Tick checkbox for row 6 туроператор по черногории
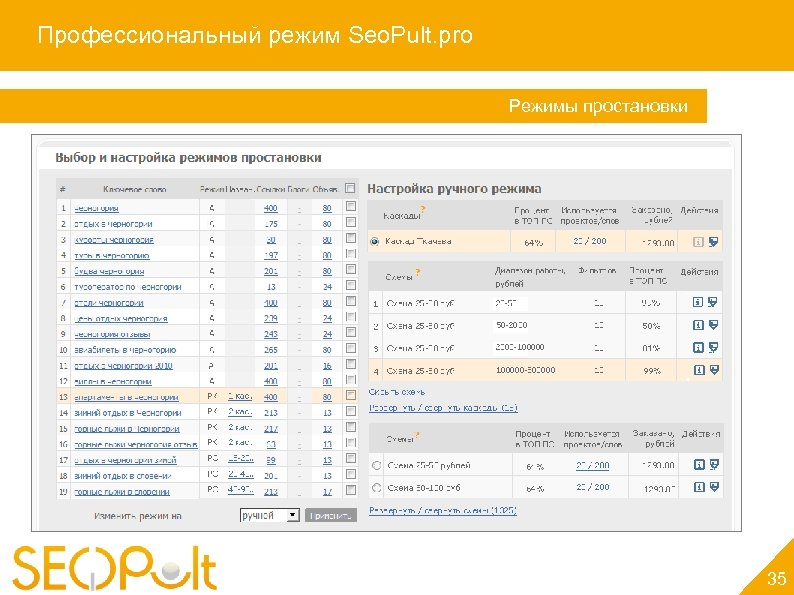Viewport: 794px width, 595px height. [x=350, y=285]
